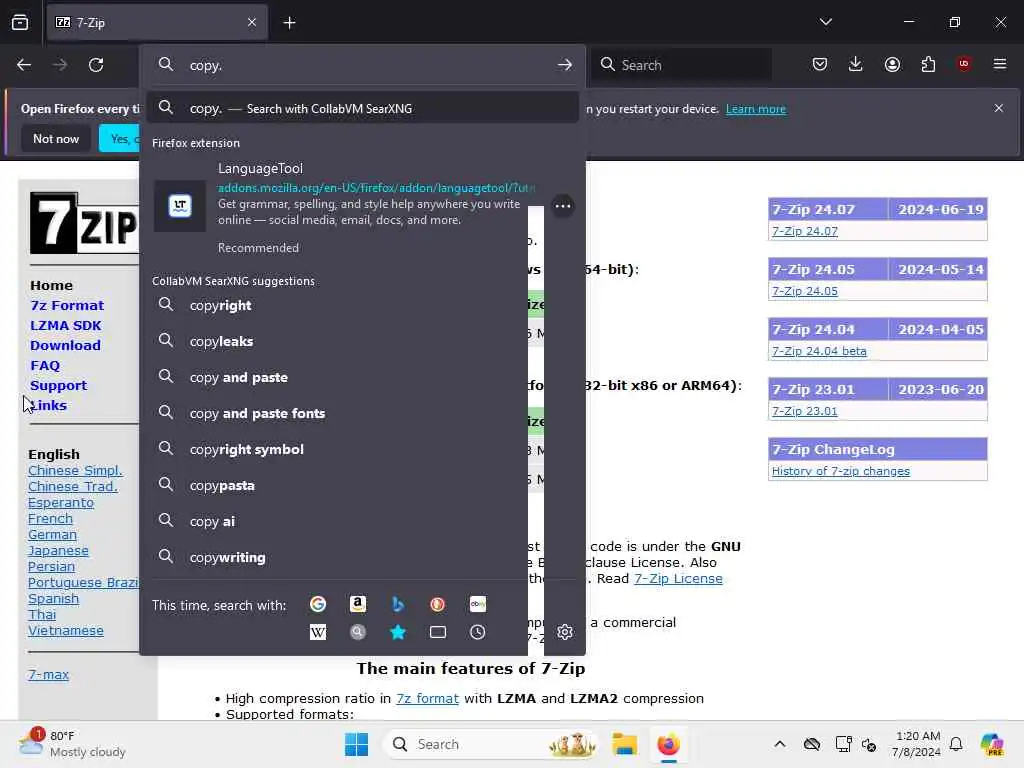Open Firefox View in the tab bar
The width and height of the screenshot is (1024, 768).
click(x=20, y=22)
